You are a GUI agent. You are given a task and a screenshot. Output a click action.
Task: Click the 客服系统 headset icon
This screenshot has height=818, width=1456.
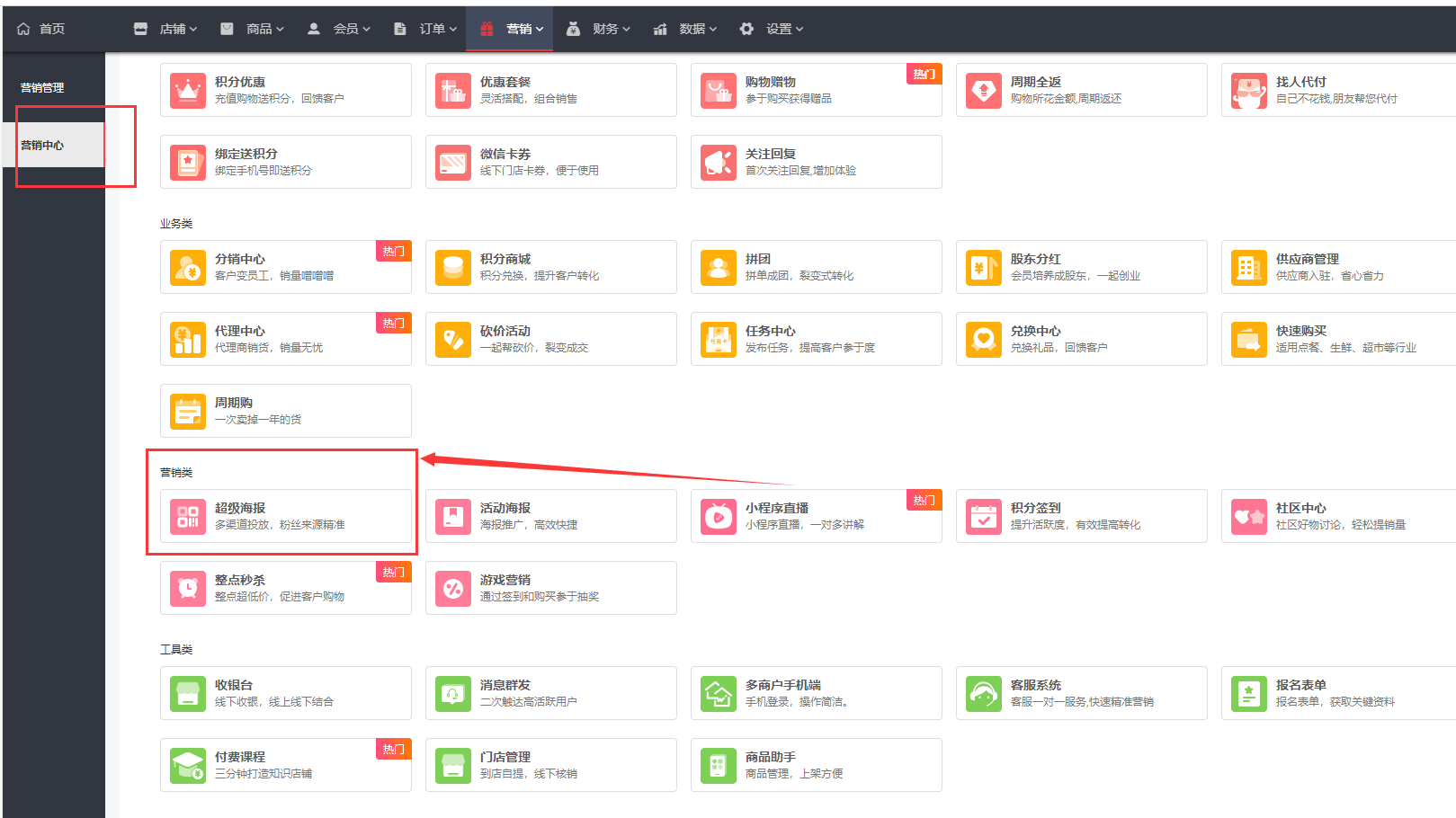(984, 693)
